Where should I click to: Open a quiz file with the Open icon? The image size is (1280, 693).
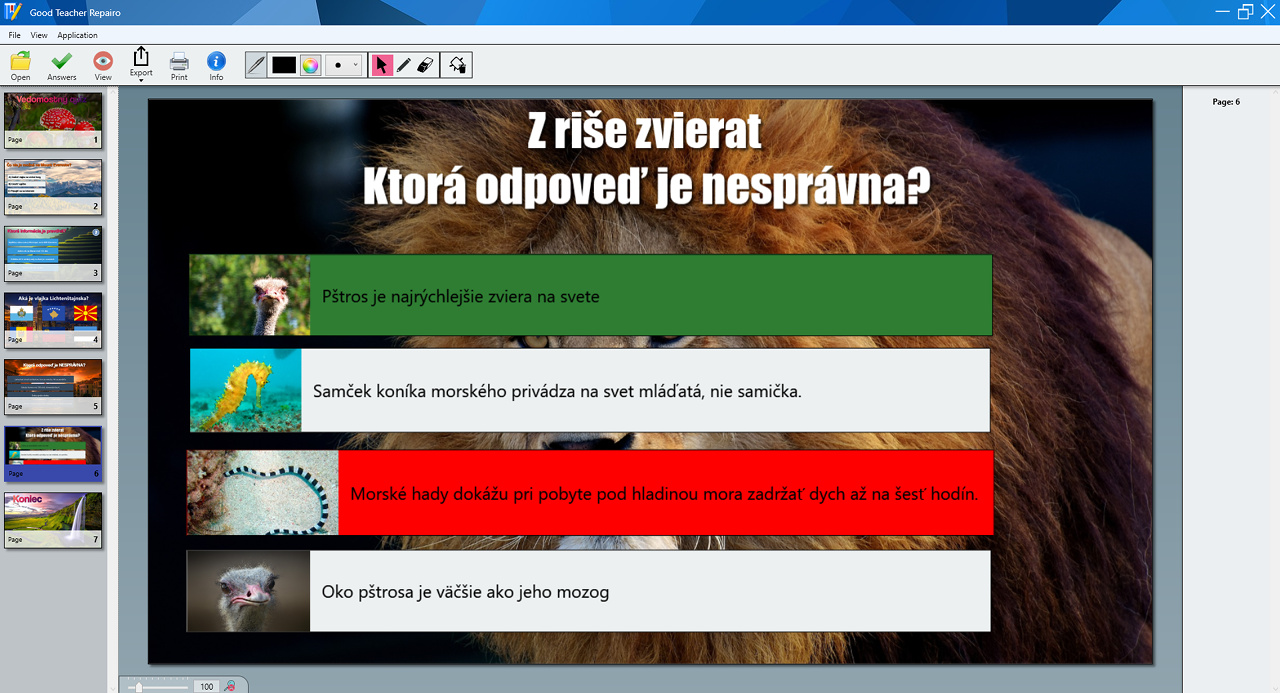point(20,63)
